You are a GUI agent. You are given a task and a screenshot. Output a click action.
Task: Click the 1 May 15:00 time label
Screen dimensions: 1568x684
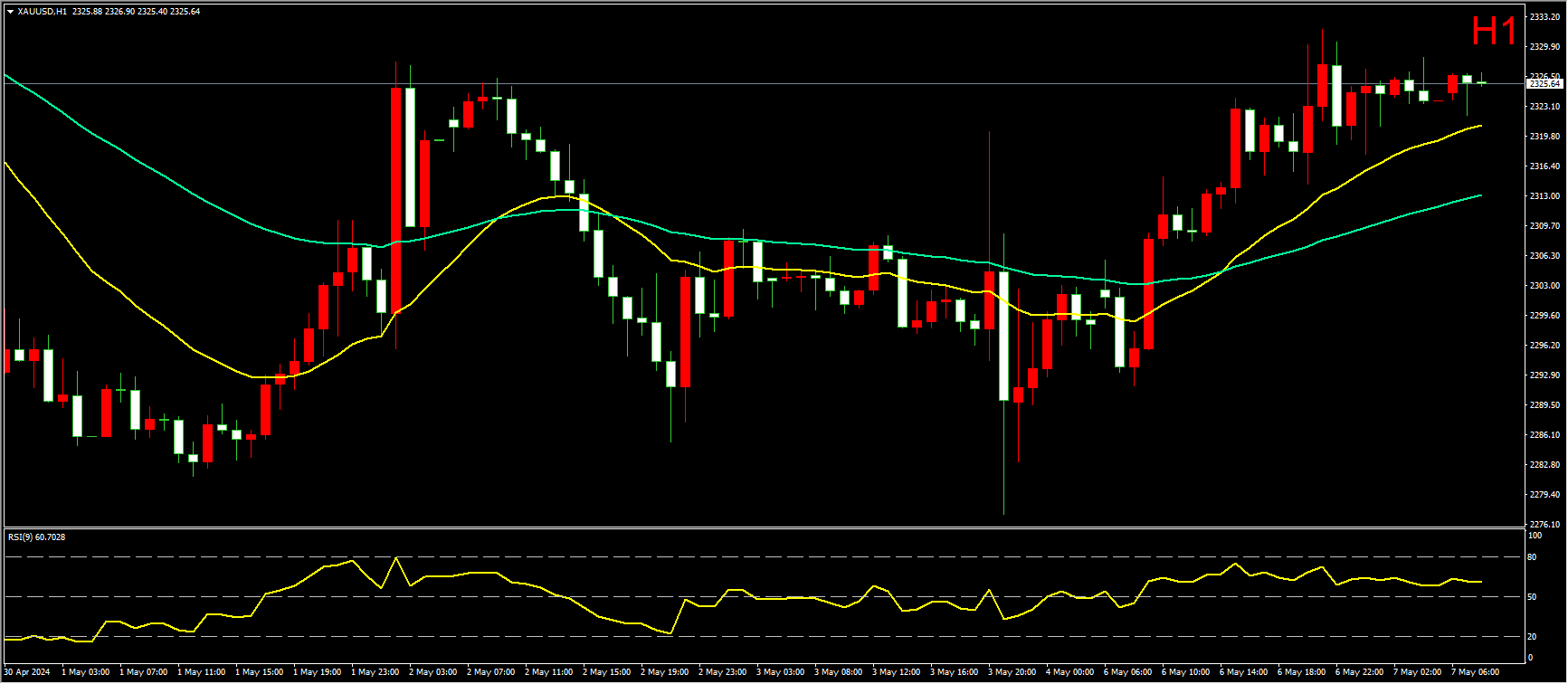click(x=260, y=672)
